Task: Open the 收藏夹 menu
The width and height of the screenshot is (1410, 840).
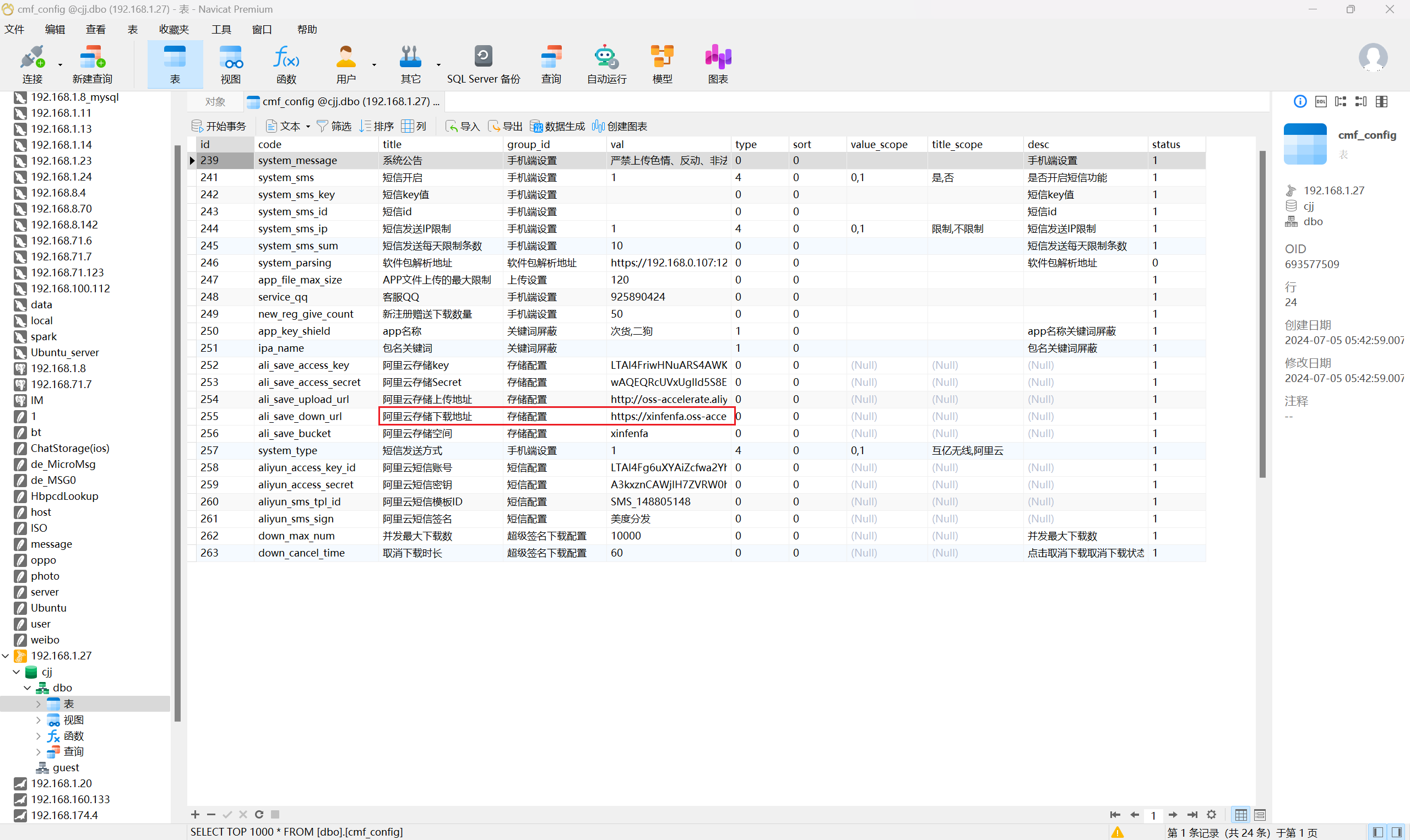Action: point(174,29)
